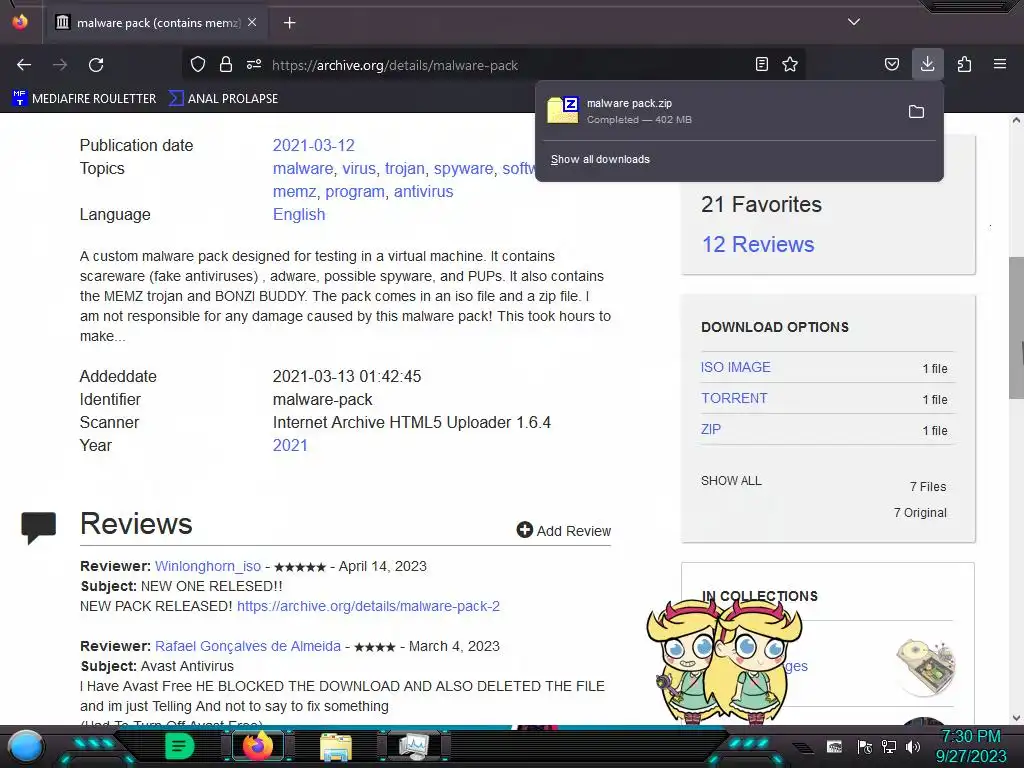This screenshot has width=1024, height=768.
Task: Open reviewer Rafael Gonçalves de Almeida profile
Action: click(x=248, y=646)
